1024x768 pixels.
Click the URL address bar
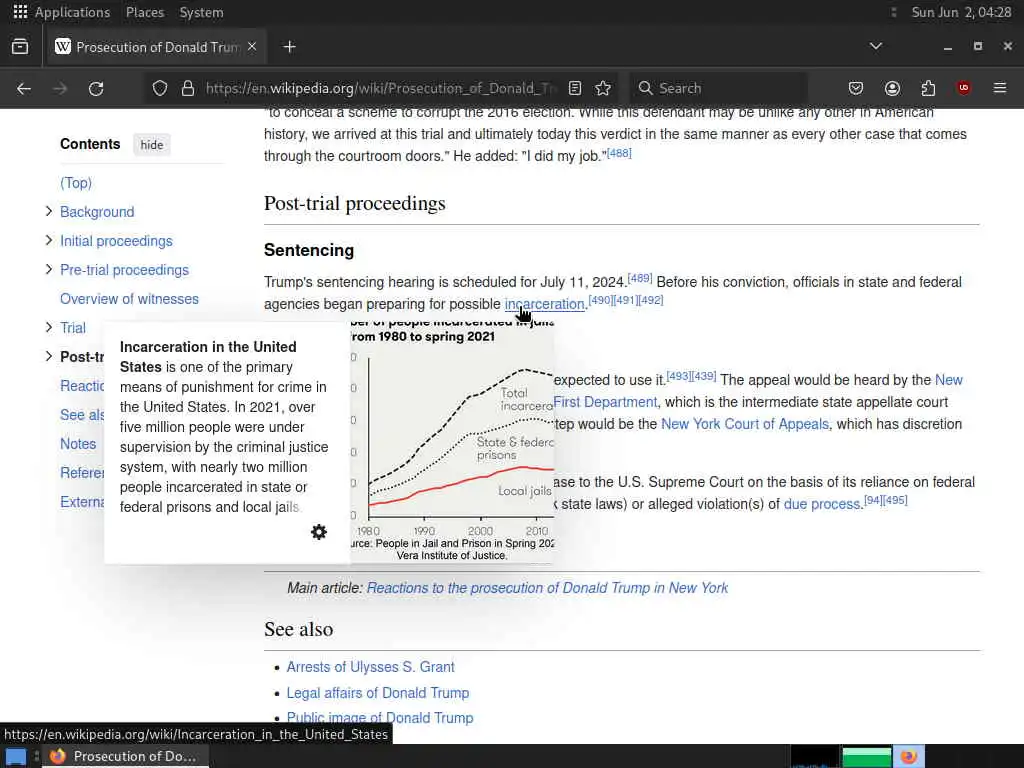[379, 88]
